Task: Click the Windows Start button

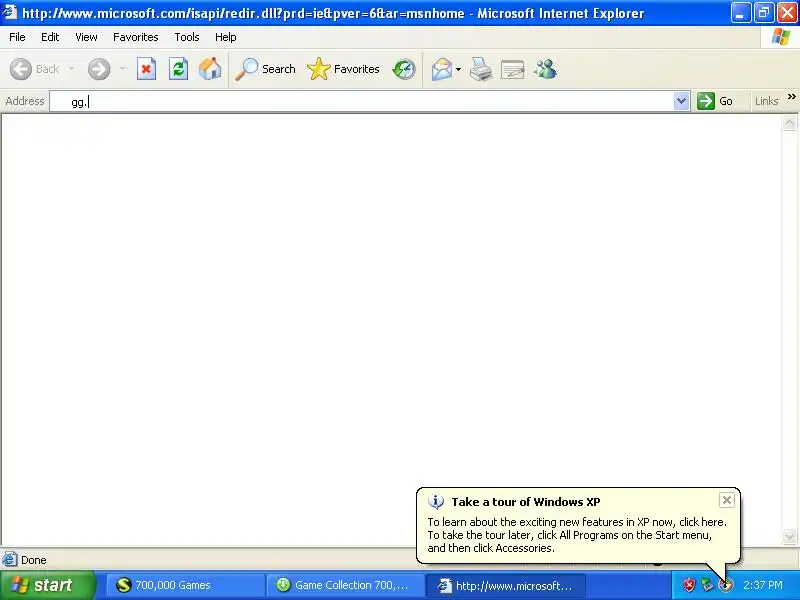Action: pyautogui.click(x=48, y=585)
